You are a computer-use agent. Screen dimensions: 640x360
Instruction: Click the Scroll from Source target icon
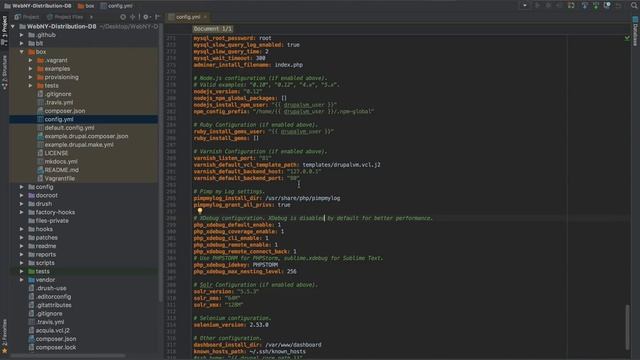(x=123, y=17)
